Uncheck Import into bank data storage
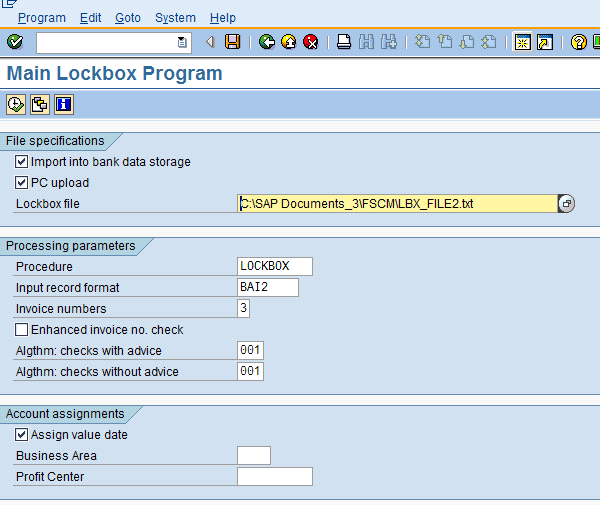Screen dimensions: 600x505 tap(22, 162)
